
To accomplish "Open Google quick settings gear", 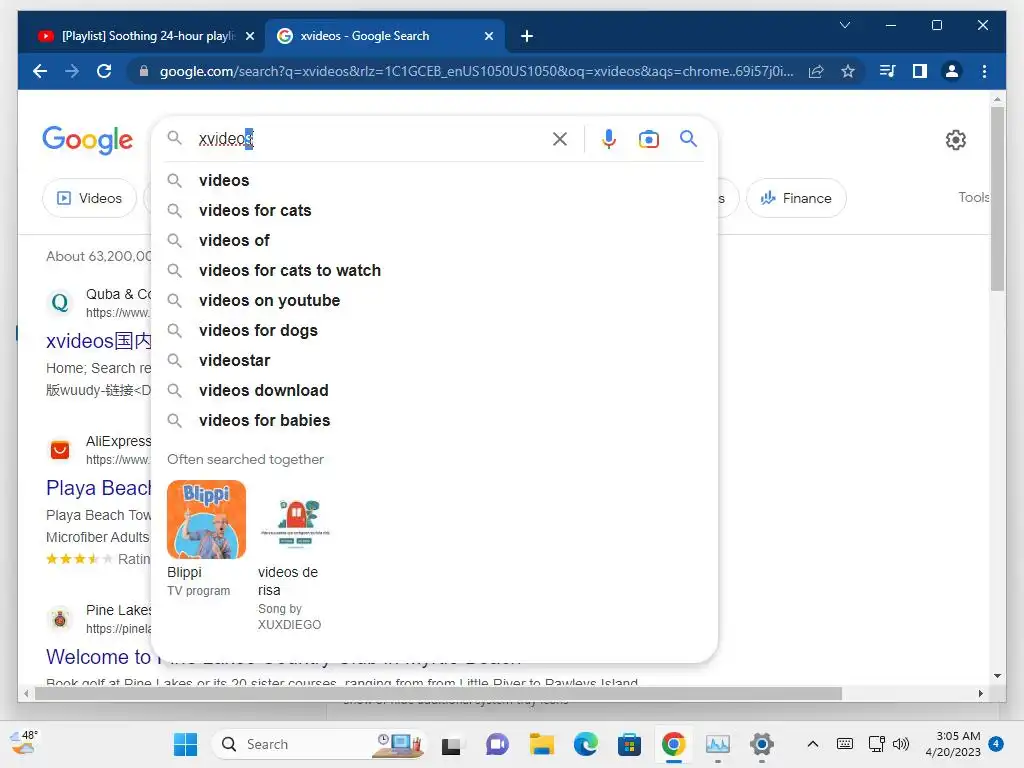I will click(955, 140).
